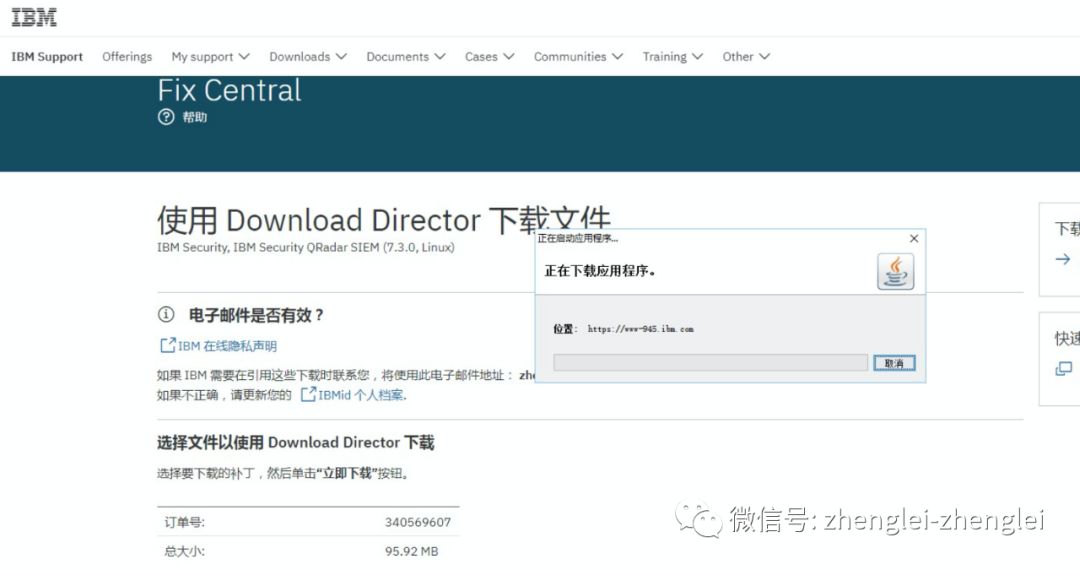
Task: Open the Documents dropdown
Action: coord(406,56)
